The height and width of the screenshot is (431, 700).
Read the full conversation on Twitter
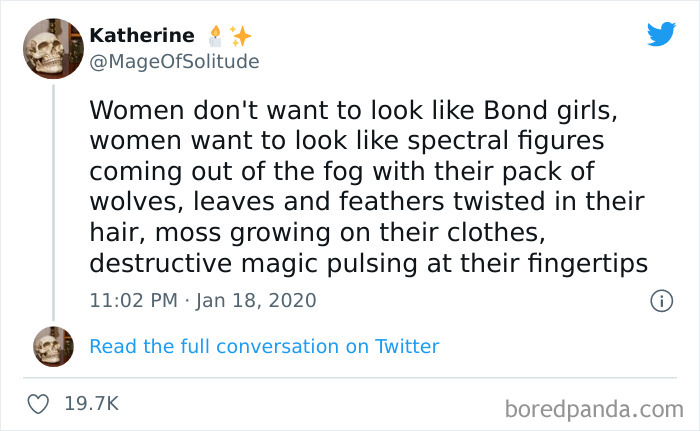[264, 346]
